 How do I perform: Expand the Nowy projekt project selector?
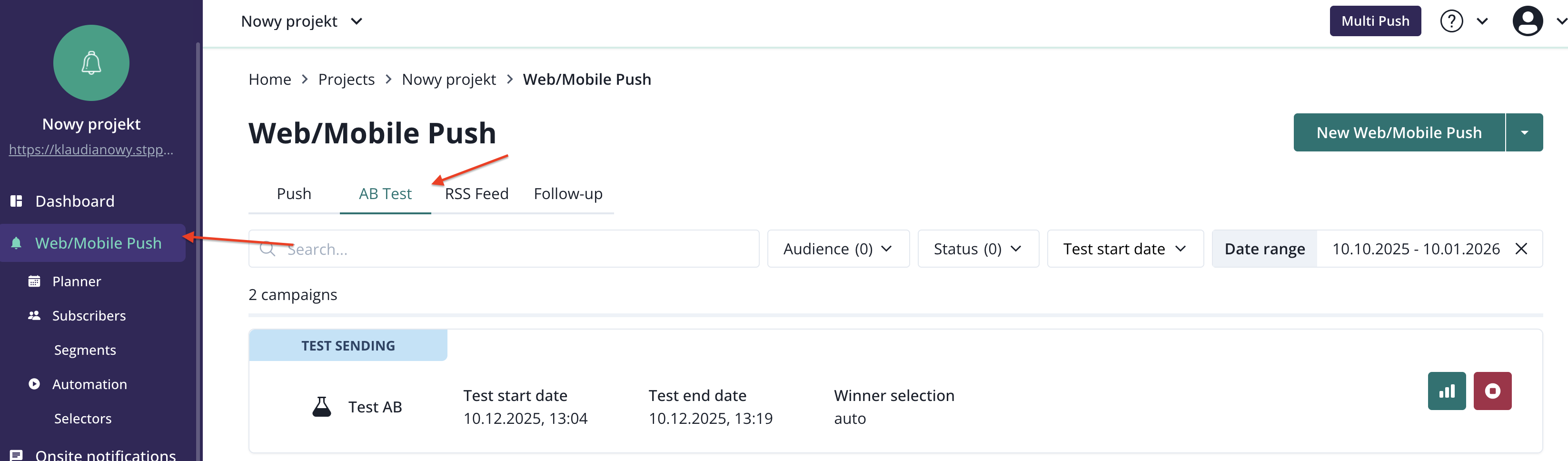click(301, 21)
